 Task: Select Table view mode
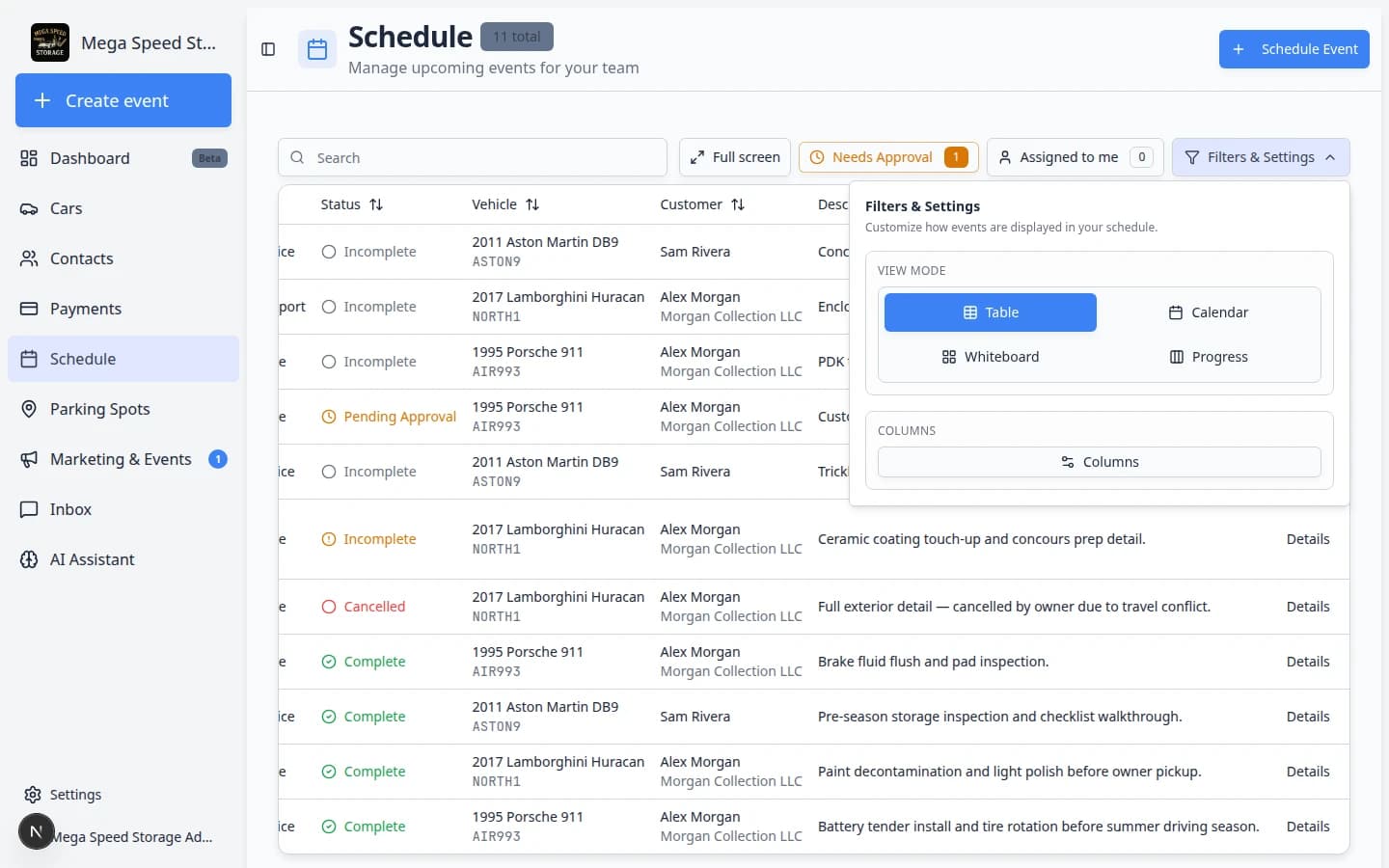pos(991,312)
